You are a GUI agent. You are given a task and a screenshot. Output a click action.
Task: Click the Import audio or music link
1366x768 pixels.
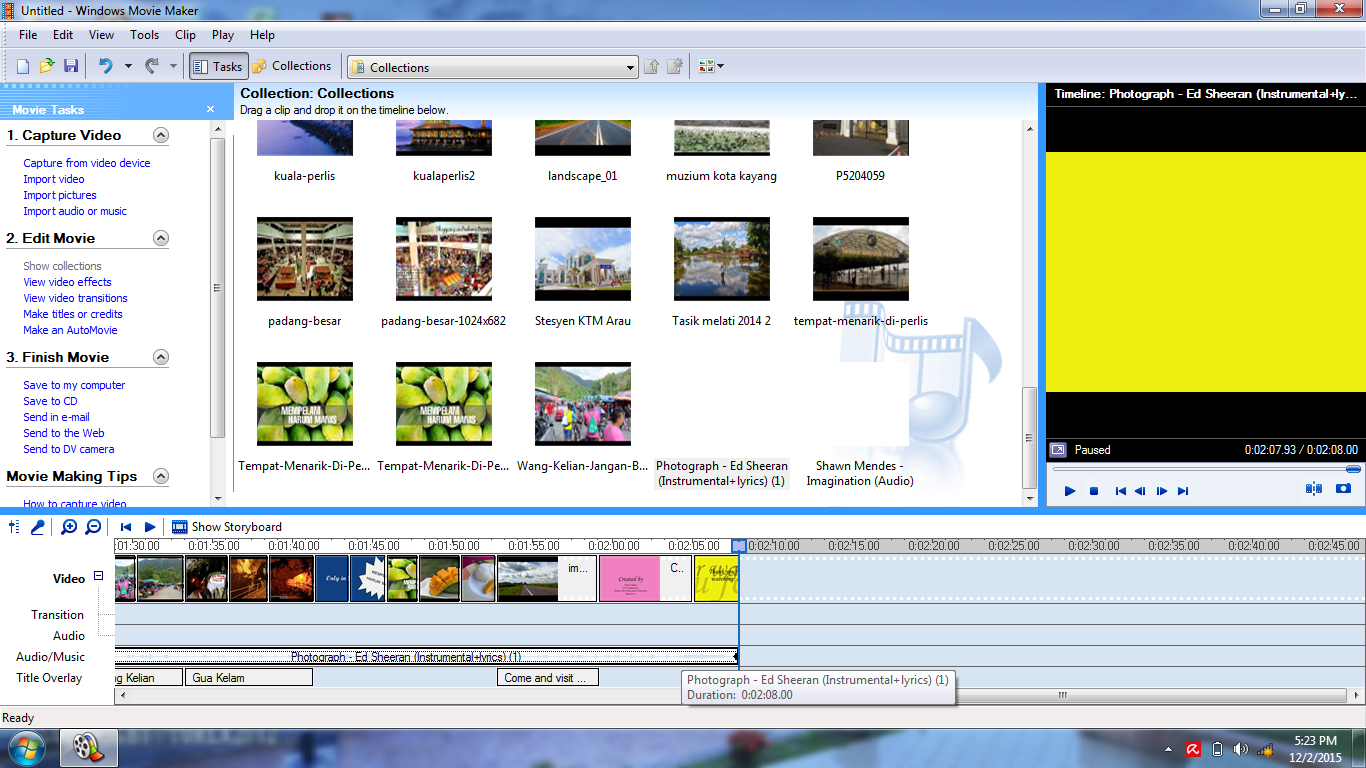point(75,211)
